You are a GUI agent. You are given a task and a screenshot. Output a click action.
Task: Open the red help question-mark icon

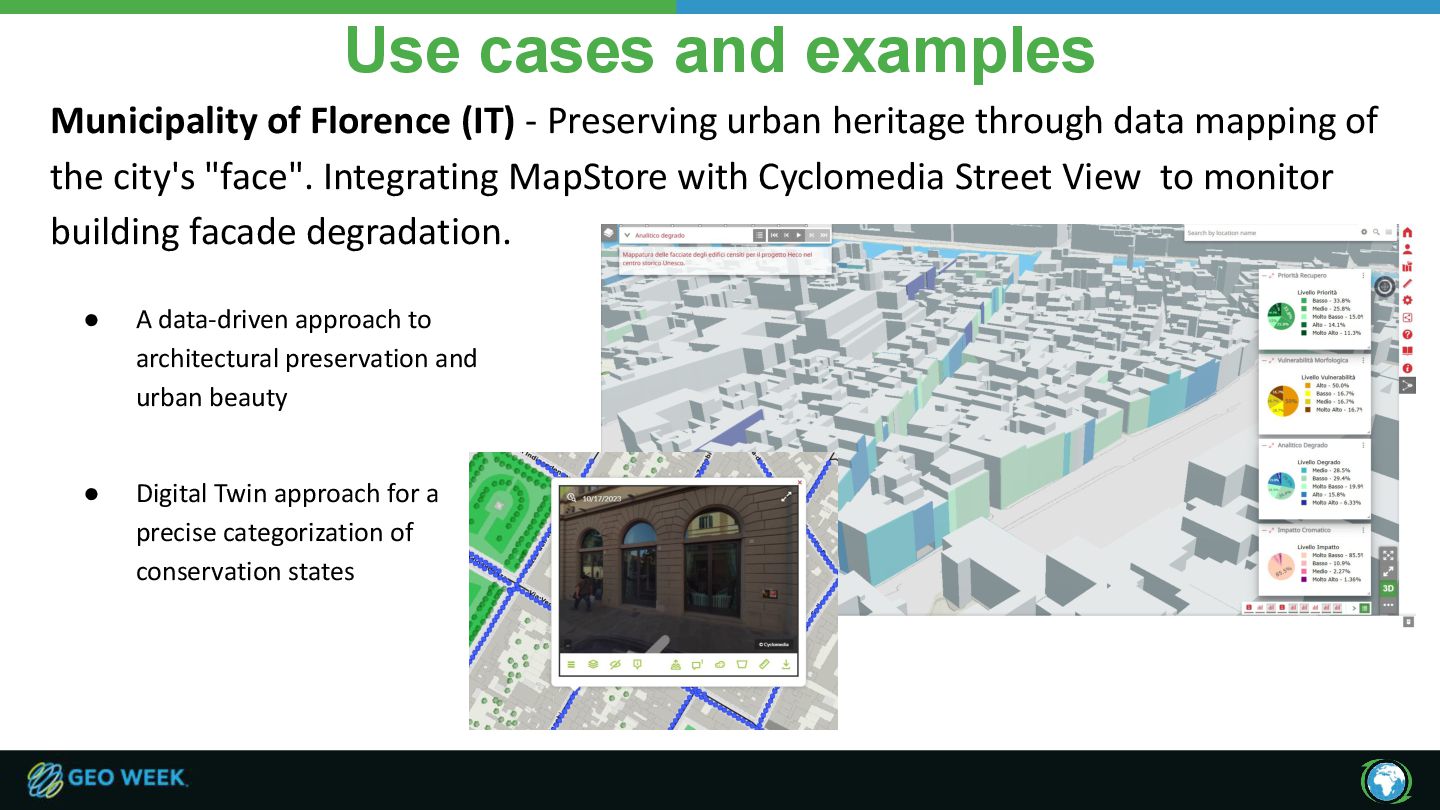coord(1407,334)
